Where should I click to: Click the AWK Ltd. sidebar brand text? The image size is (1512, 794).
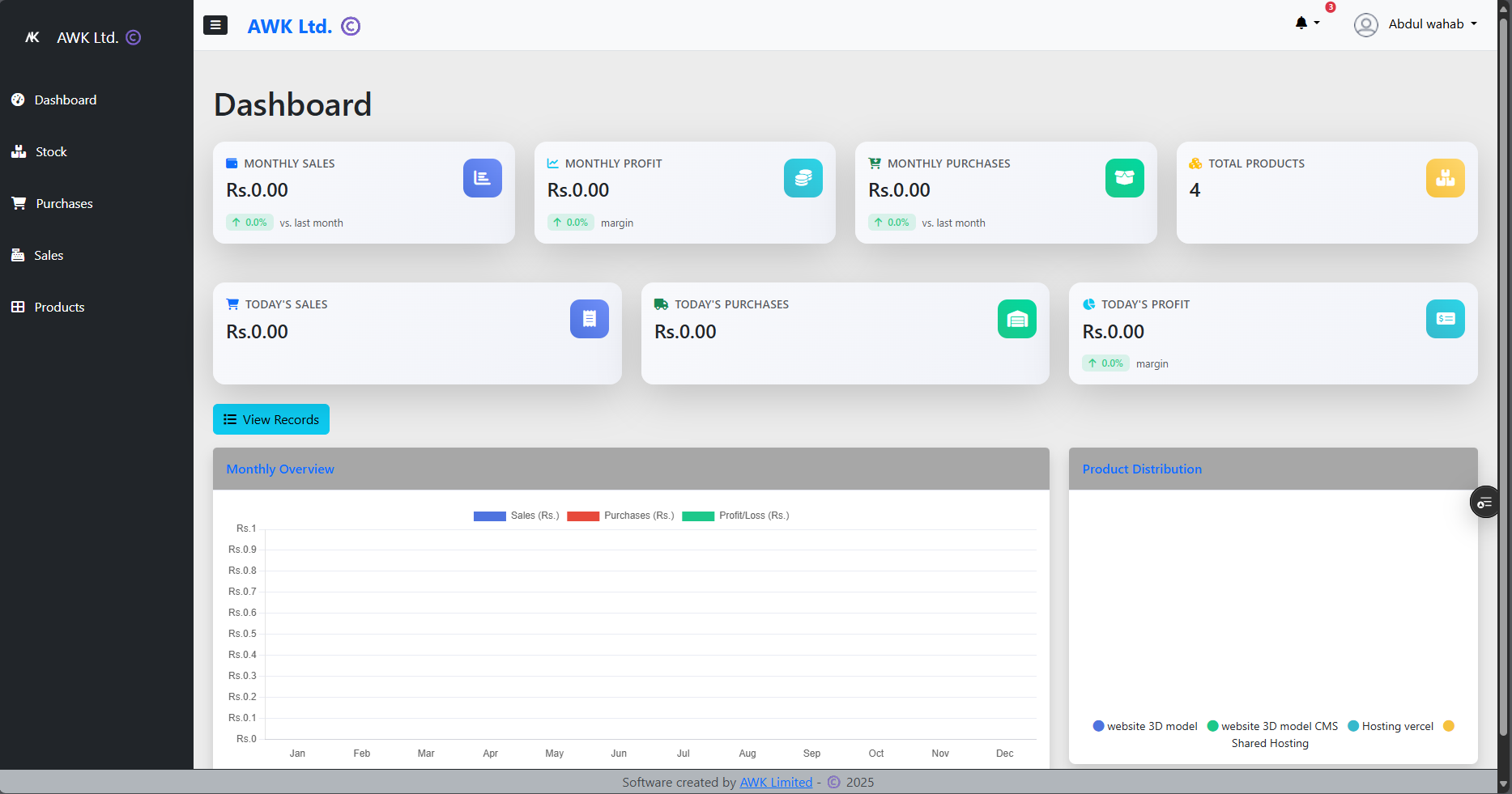[87, 37]
